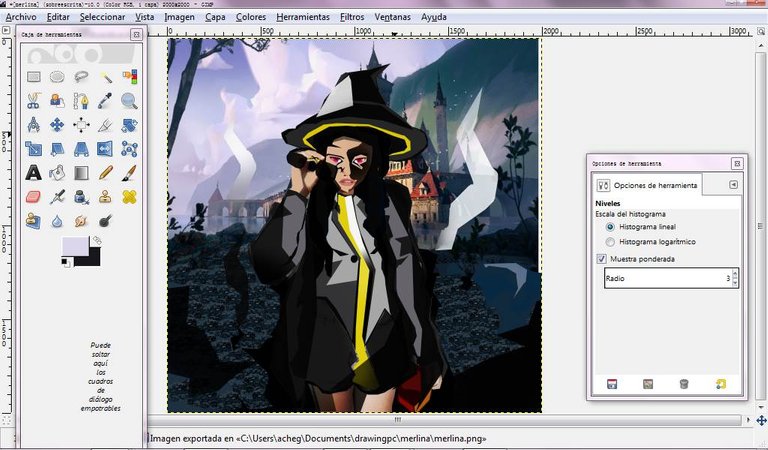Click the foreground color swatch
The image size is (768, 450).
pos(73,245)
